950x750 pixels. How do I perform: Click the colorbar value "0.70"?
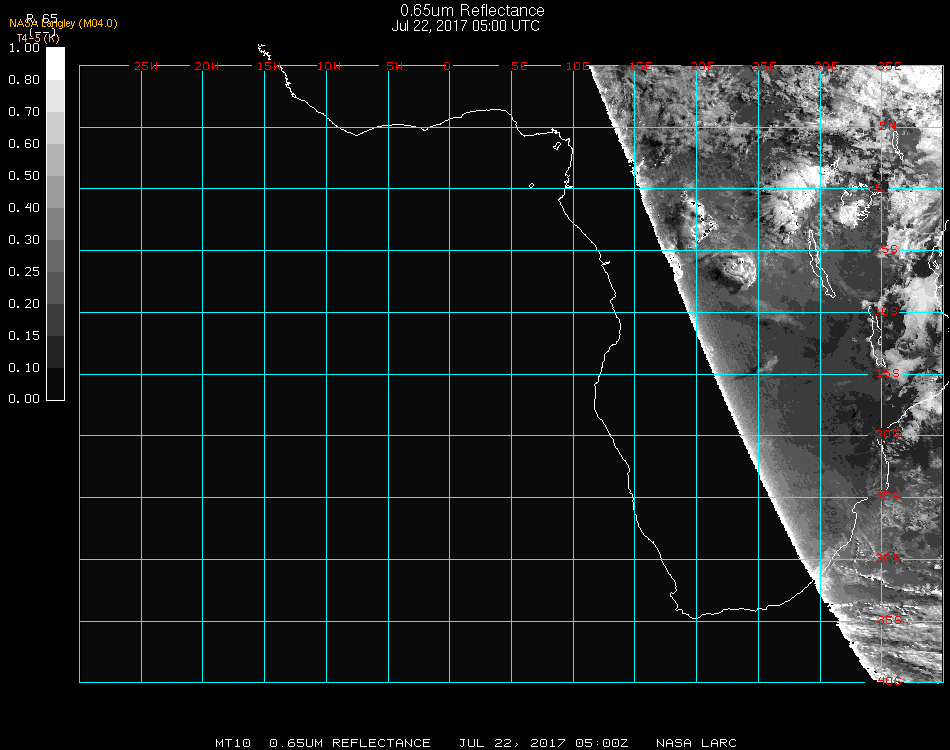24,112
